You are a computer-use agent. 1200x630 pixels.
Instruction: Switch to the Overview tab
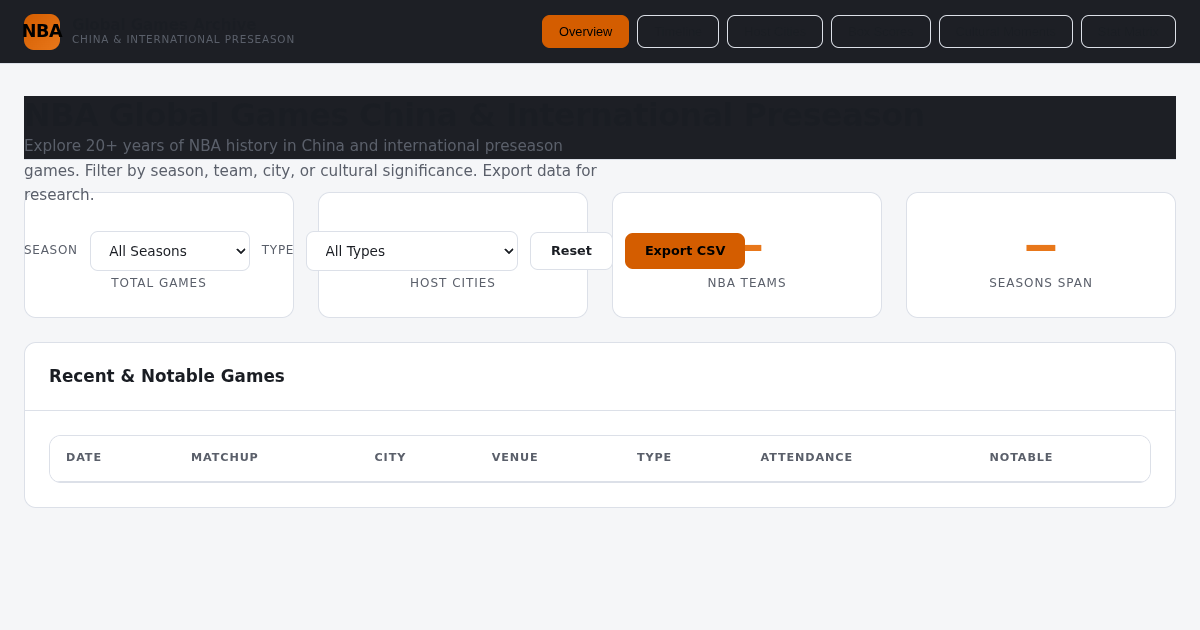tap(585, 31)
